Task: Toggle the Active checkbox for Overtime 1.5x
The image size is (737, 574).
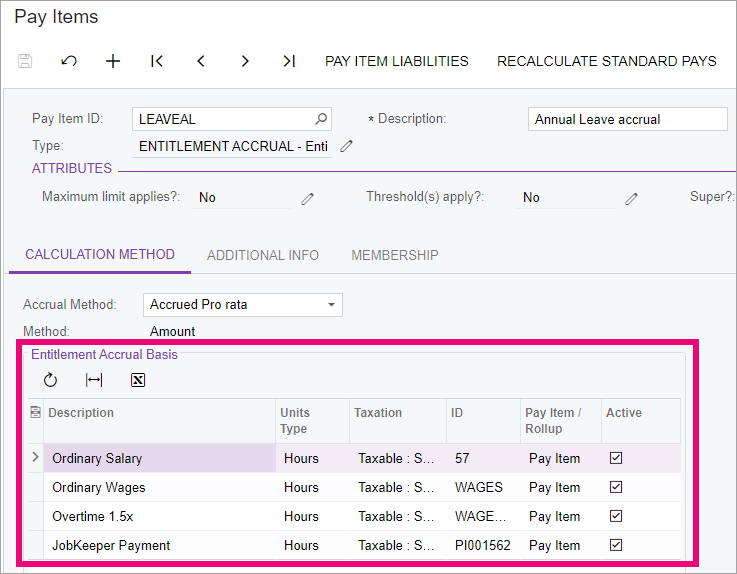Action: click(x=616, y=516)
